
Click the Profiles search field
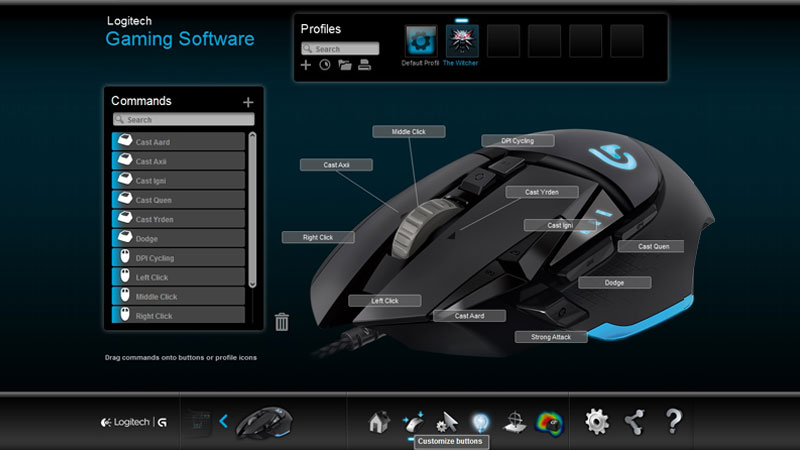tap(340, 49)
